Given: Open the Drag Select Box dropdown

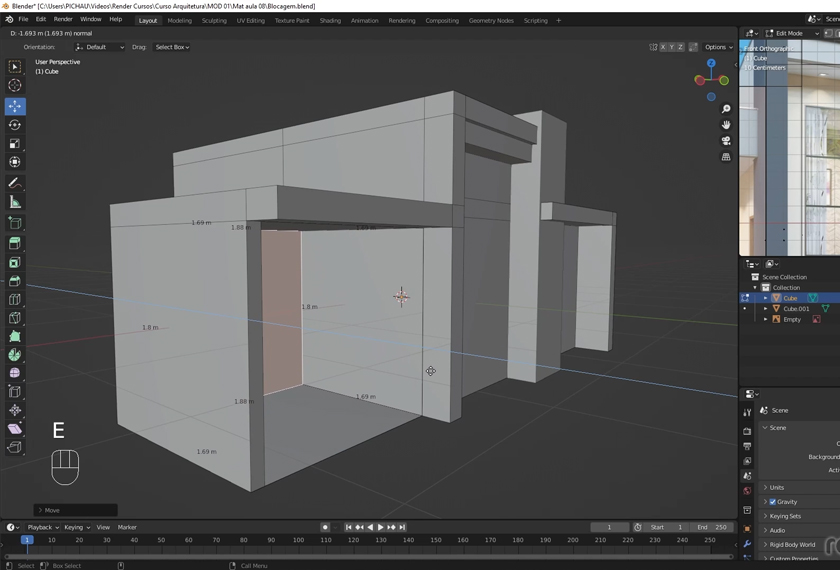Looking at the screenshot, I should tap(172, 47).
